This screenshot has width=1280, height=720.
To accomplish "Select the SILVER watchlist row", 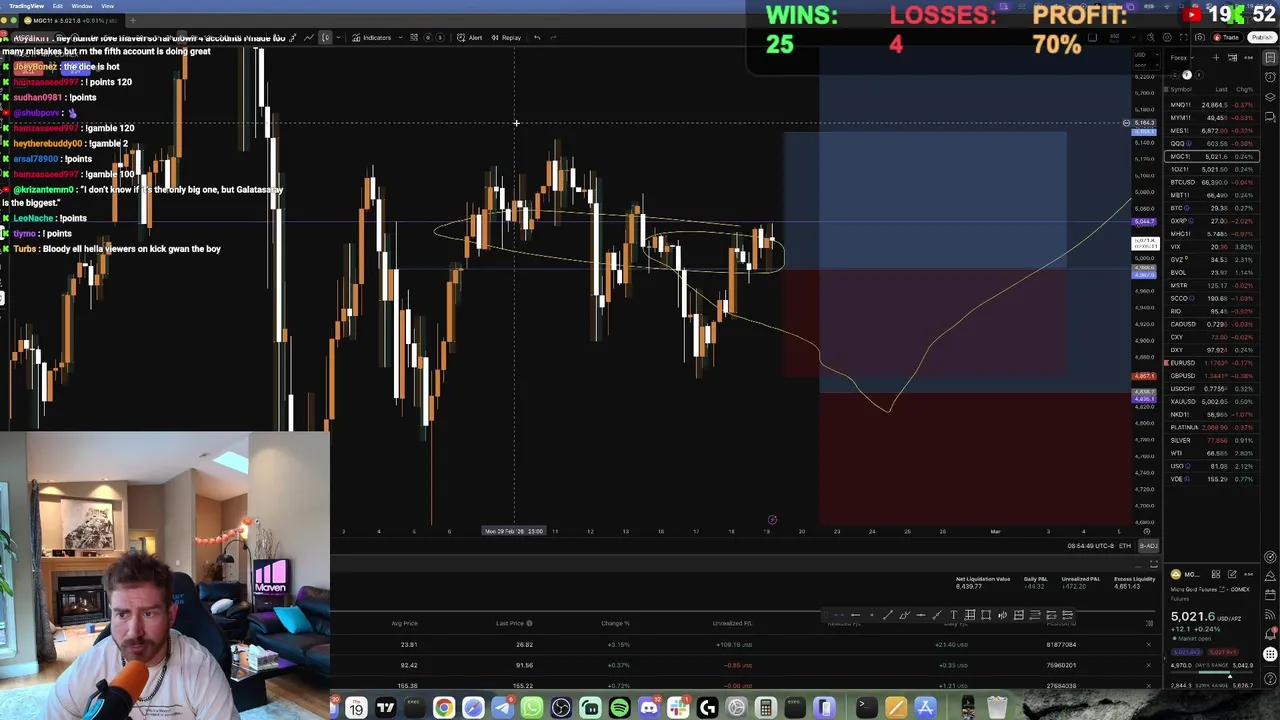I will click(x=1211, y=441).
